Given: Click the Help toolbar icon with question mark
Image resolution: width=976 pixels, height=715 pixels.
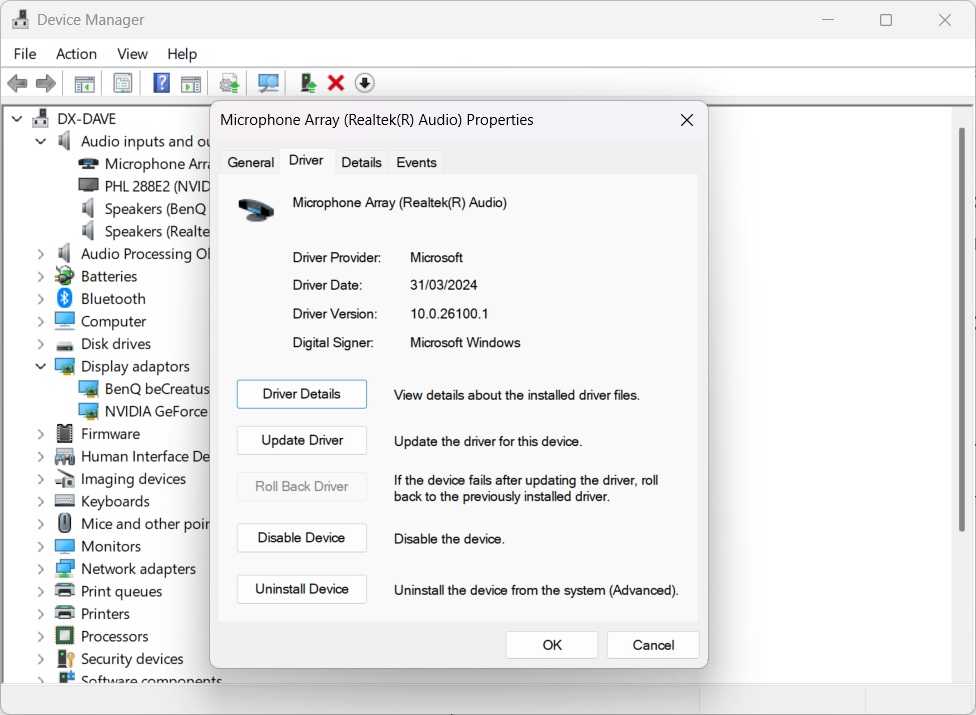Looking at the screenshot, I should pos(161,83).
